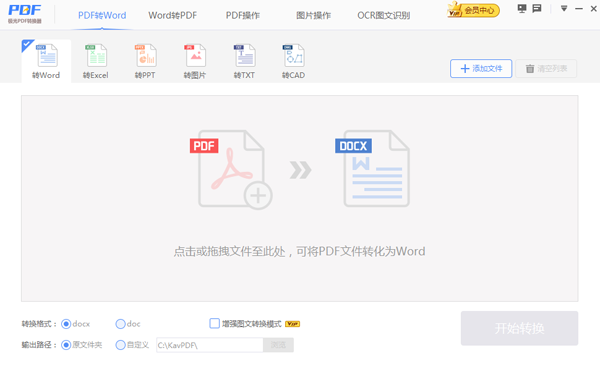
Task: Open the PDF操作 tab
Action: coord(243,15)
